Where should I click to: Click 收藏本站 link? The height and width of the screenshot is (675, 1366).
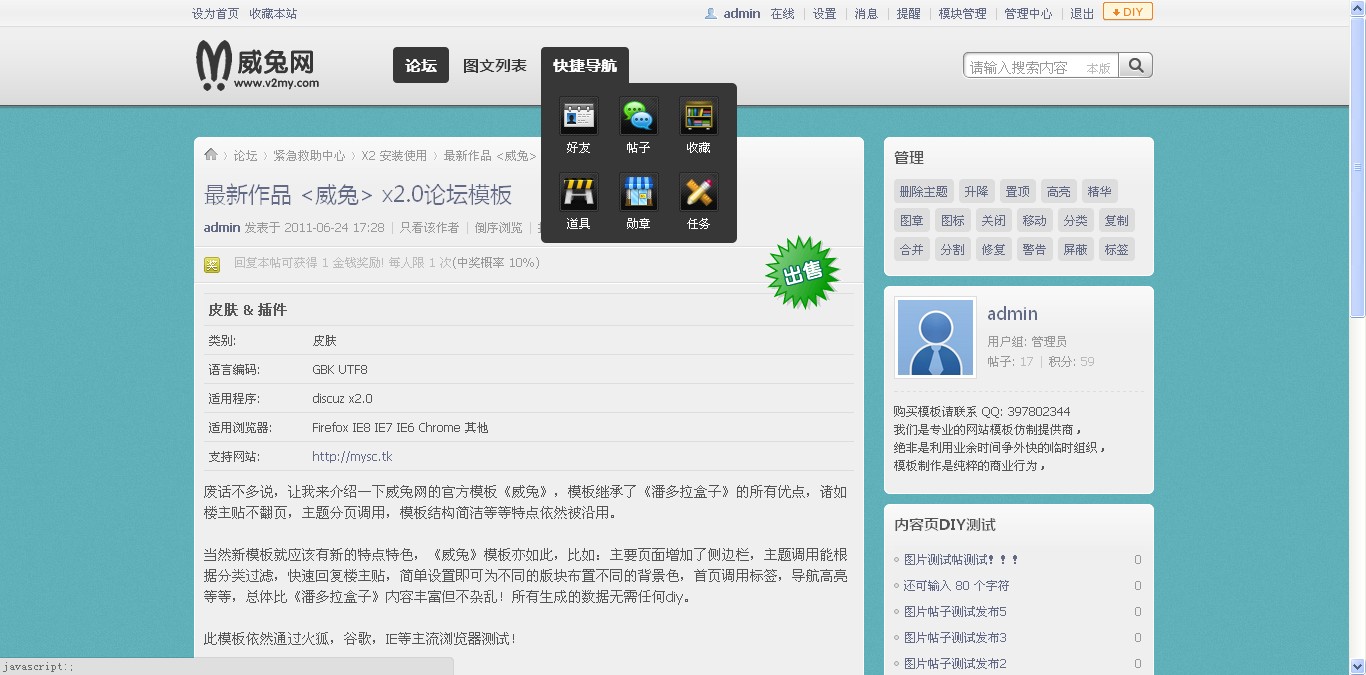273,14
